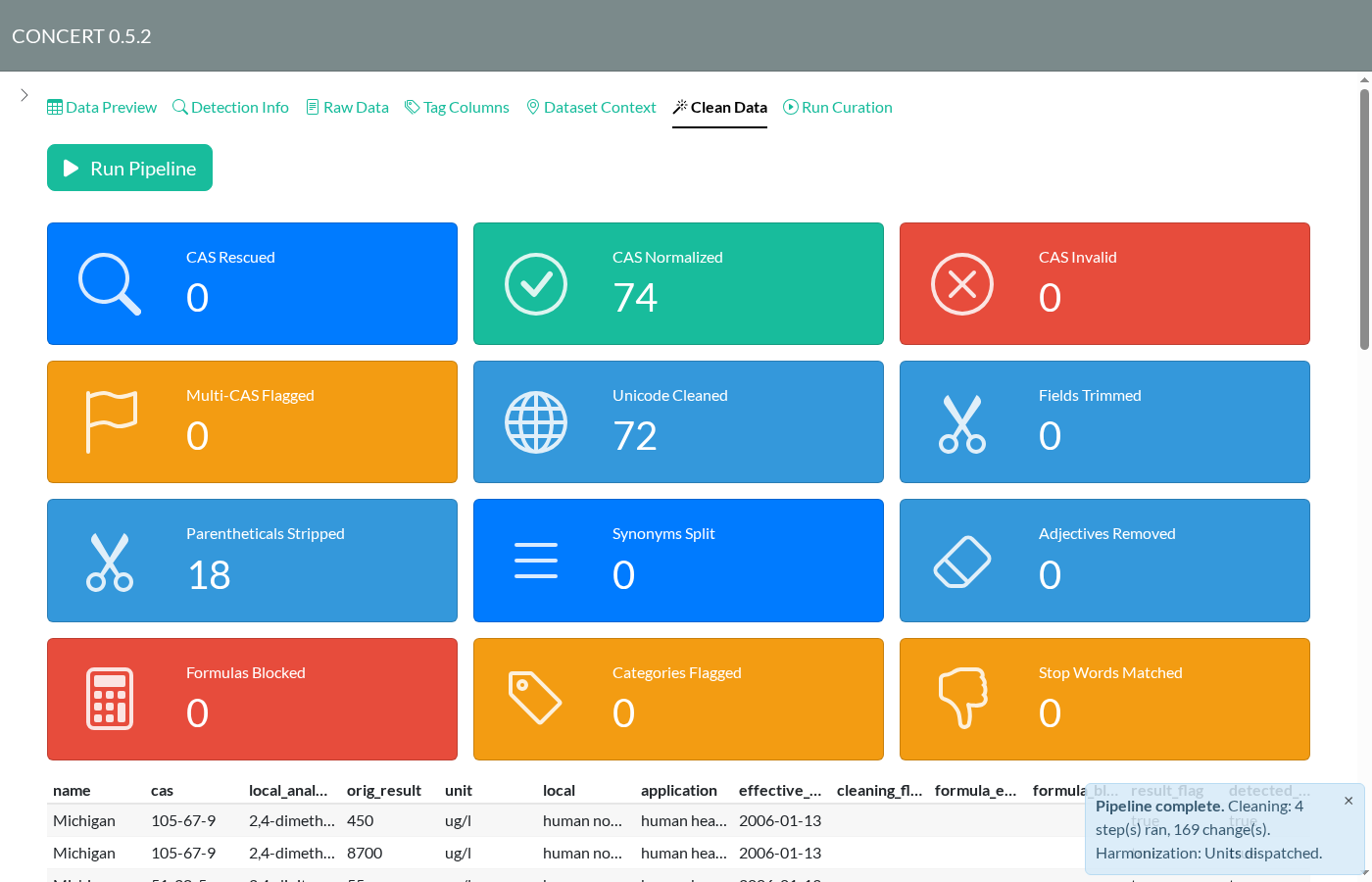Click the CONCERT 0.5.2 app title
1372x882 pixels.
[81, 36]
